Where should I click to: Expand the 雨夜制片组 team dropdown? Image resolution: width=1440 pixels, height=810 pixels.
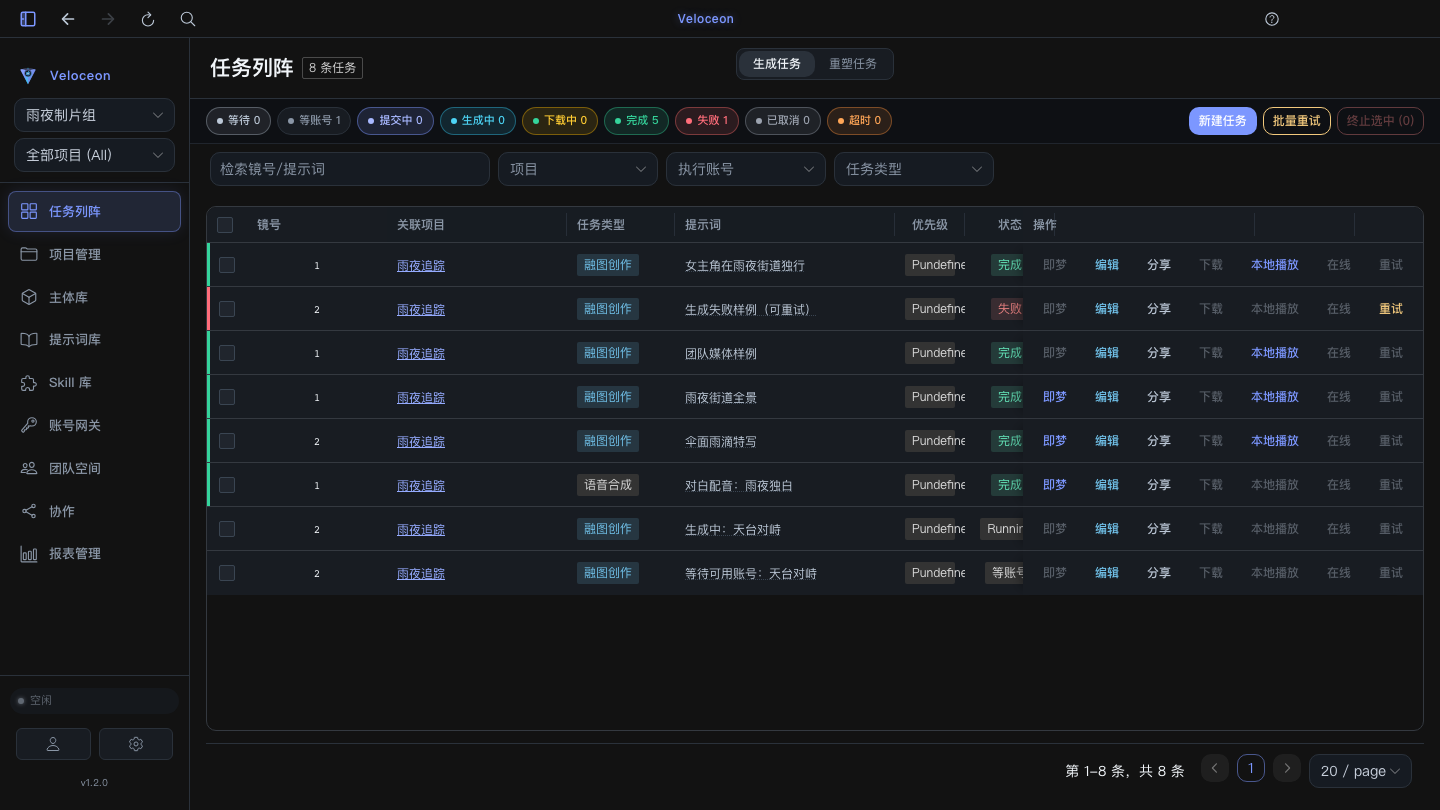click(x=94, y=115)
